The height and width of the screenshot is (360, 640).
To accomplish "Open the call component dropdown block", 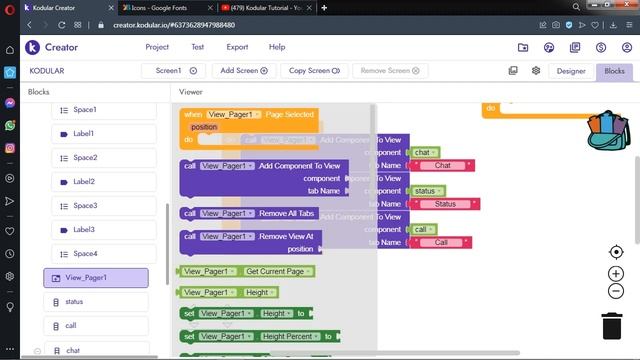I will (x=424, y=229).
